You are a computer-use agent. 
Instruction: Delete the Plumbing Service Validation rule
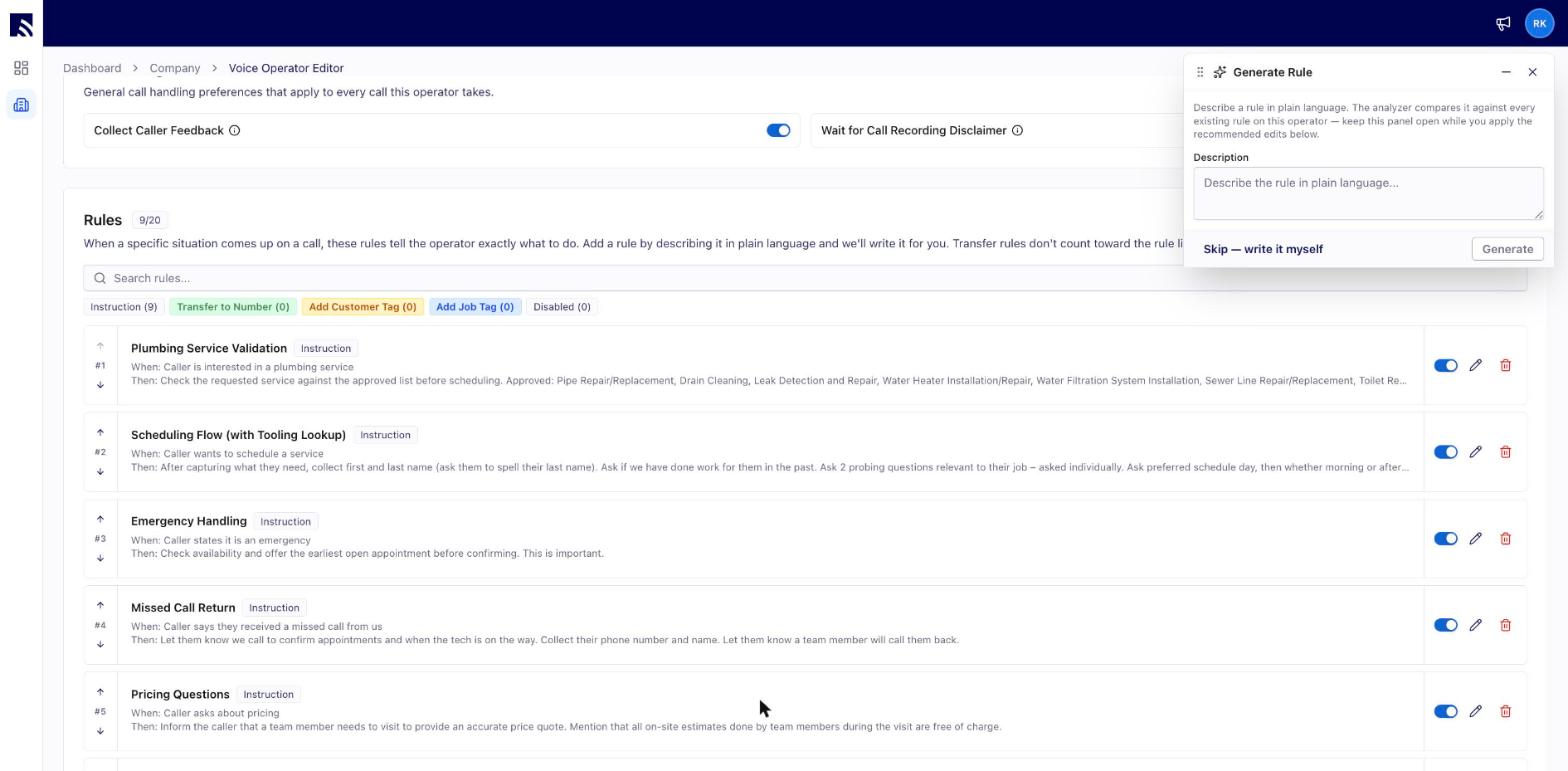pyautogui.click(x=1505, y=365)
